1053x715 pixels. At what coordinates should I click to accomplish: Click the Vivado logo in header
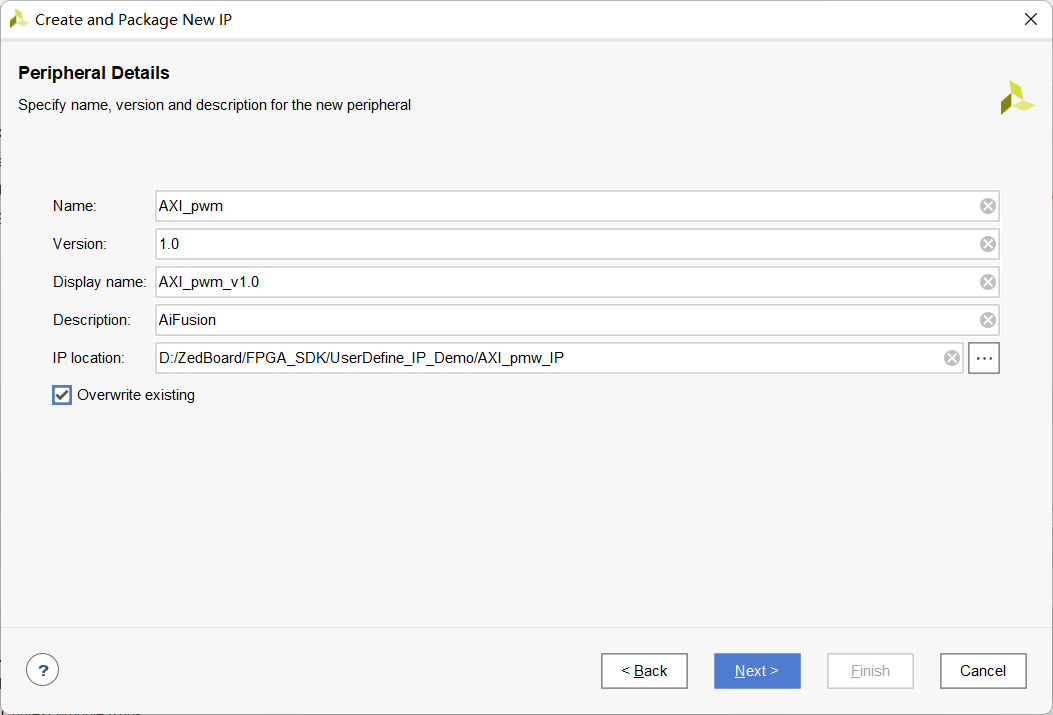click(1017, 98)
